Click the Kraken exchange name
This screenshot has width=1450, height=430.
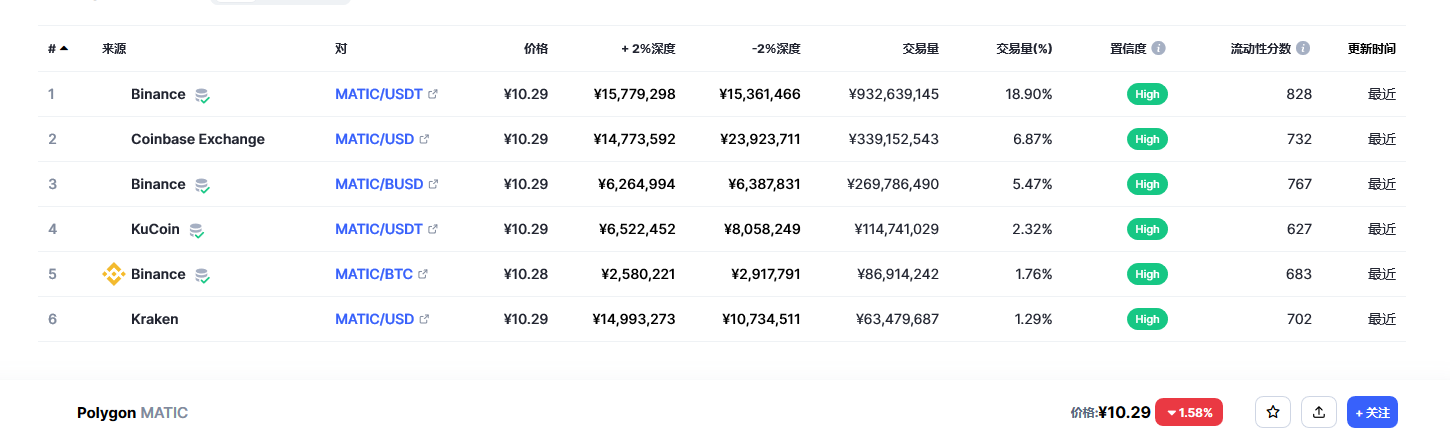pyautogui.click(x=155, y=319)
